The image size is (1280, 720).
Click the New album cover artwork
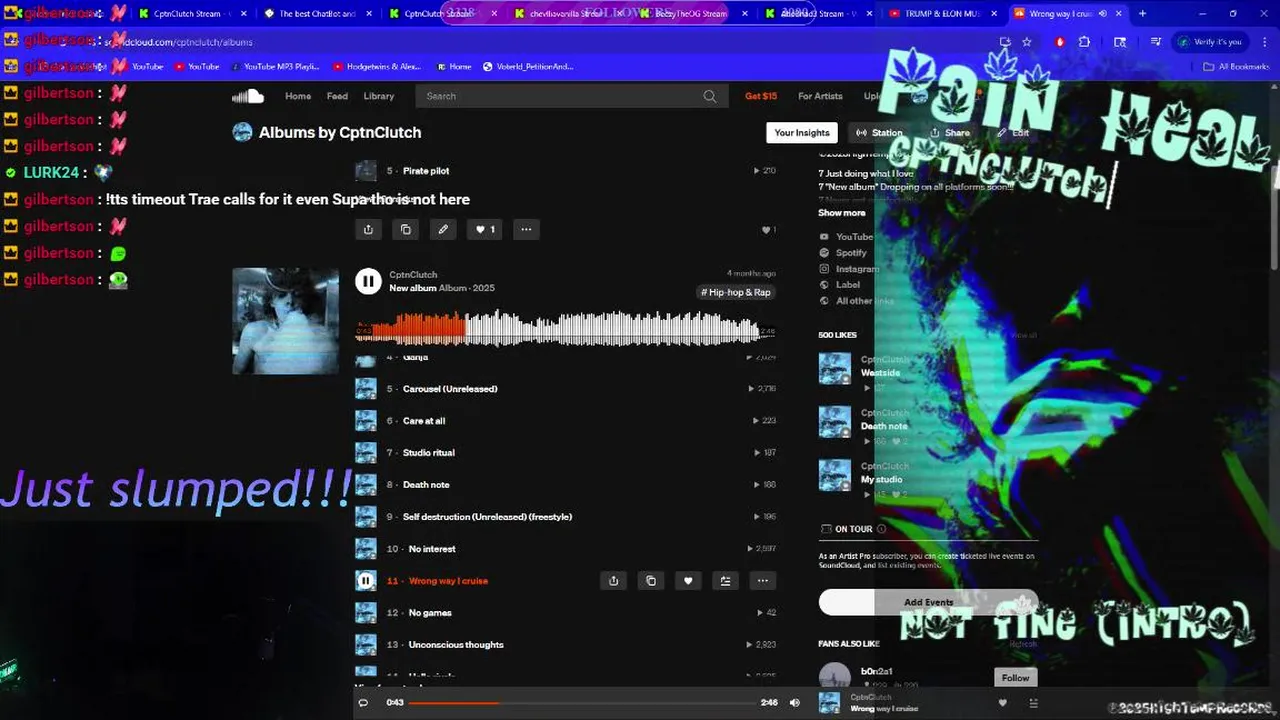coord(285,320)
